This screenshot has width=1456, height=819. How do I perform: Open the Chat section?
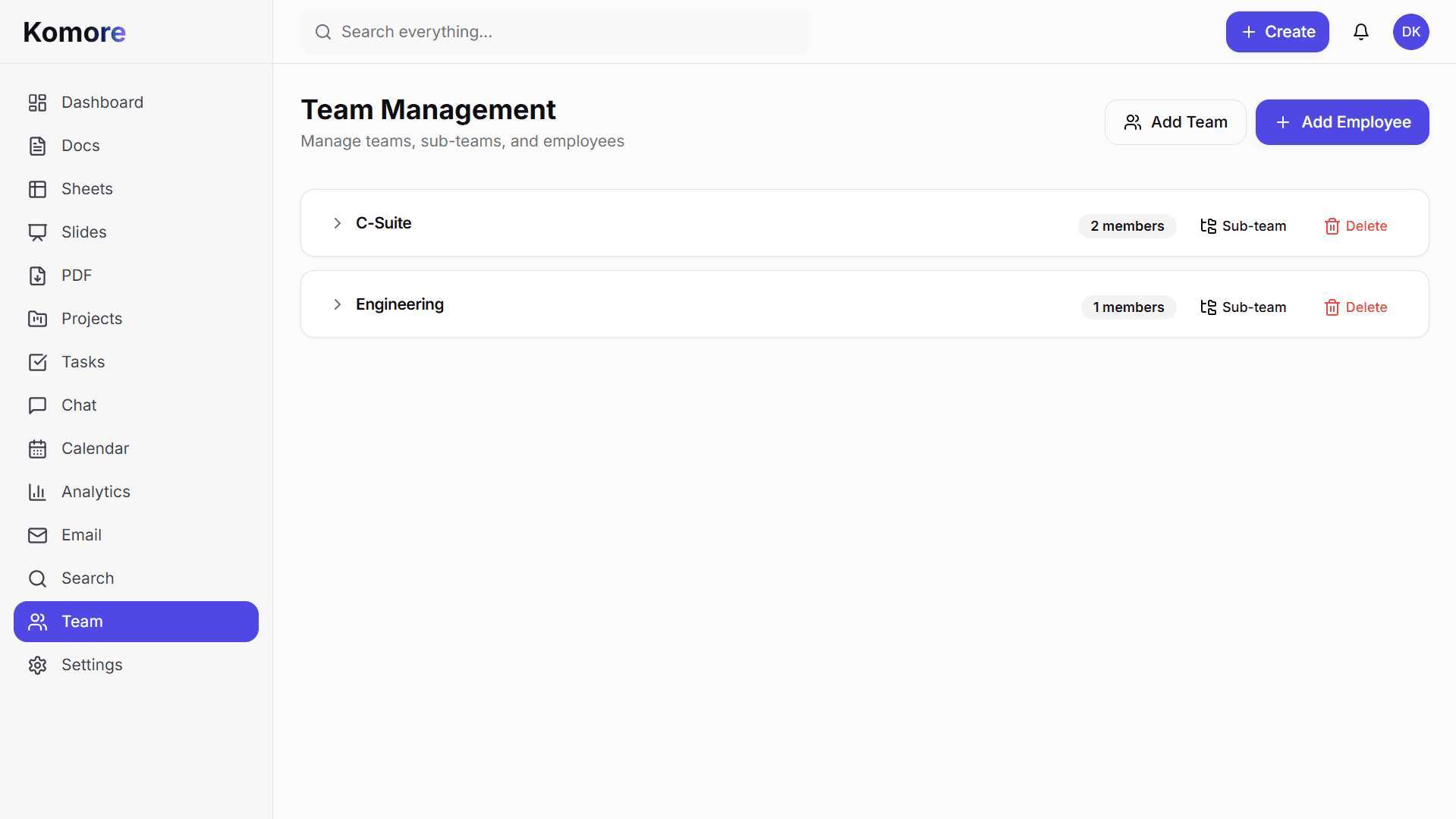point(78,405)
